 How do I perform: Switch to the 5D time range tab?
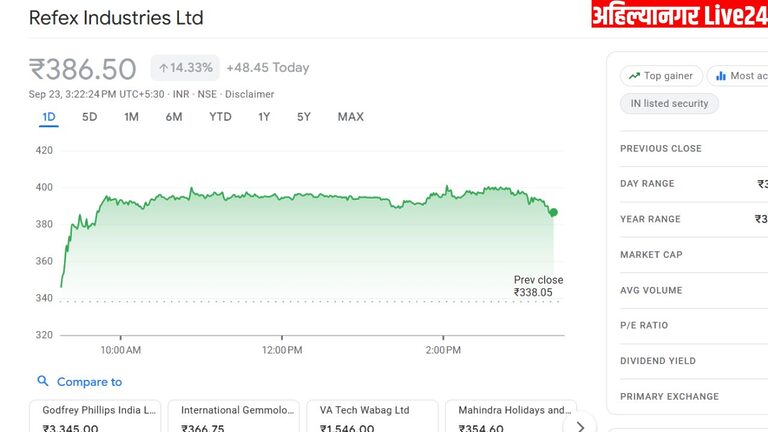(x=90, y=117)
